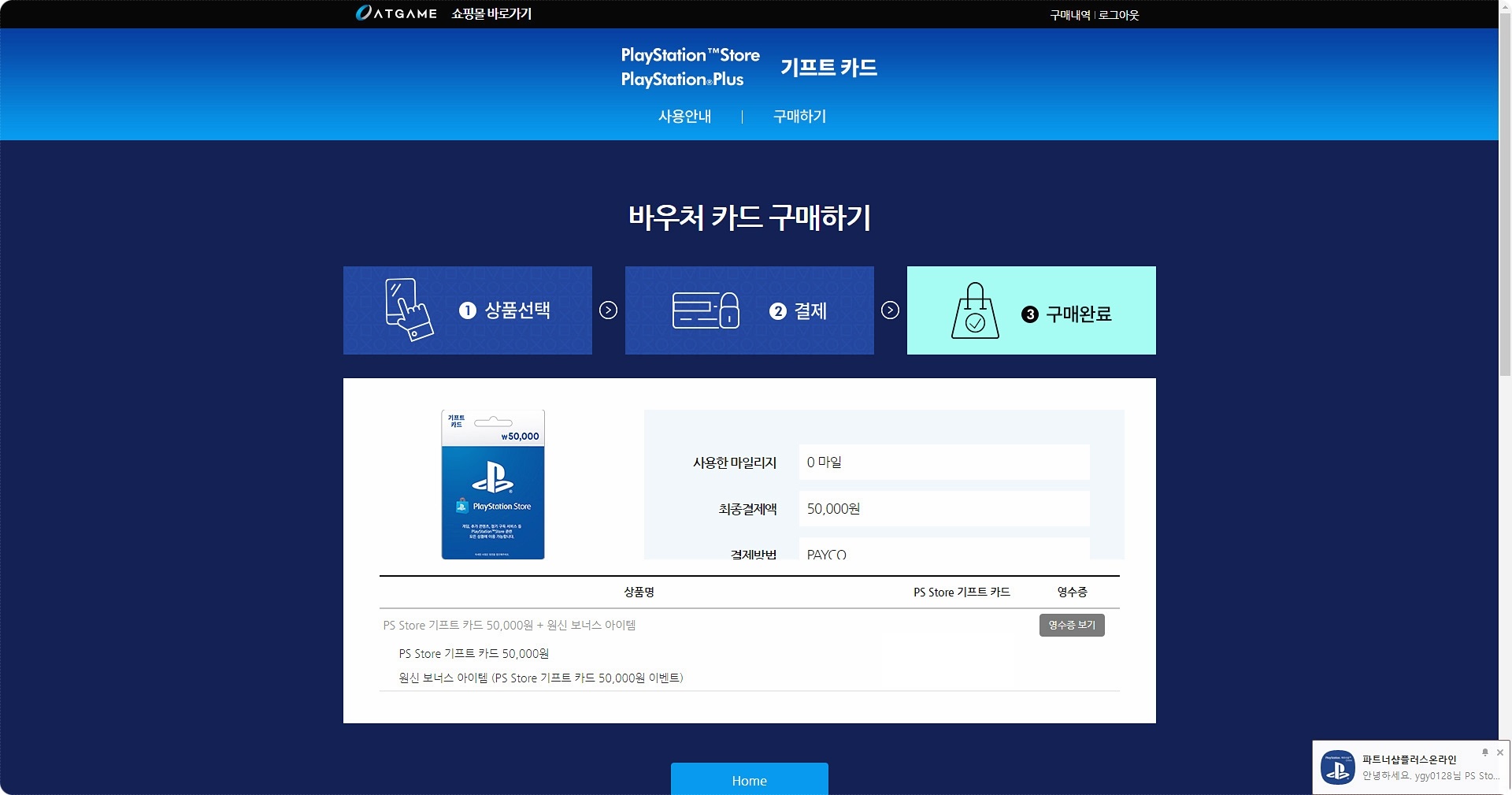Image resolution: width=1512 pixels, height=795 pixels.
Task: Click 로그아웃 to log out
Action: pos(1119,15)
